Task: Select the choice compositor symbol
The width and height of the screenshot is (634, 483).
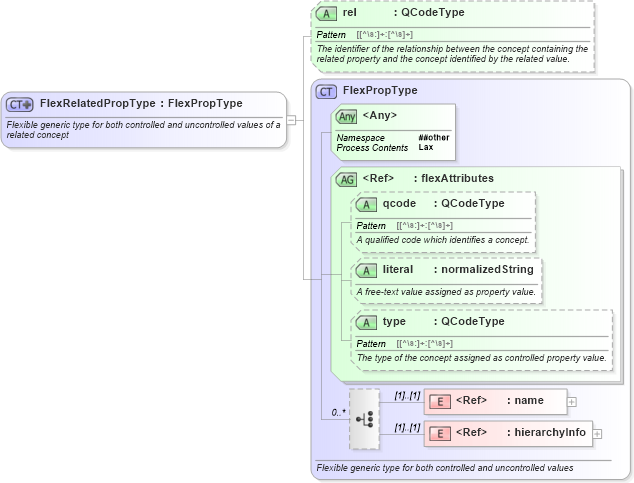Action: 364,419
